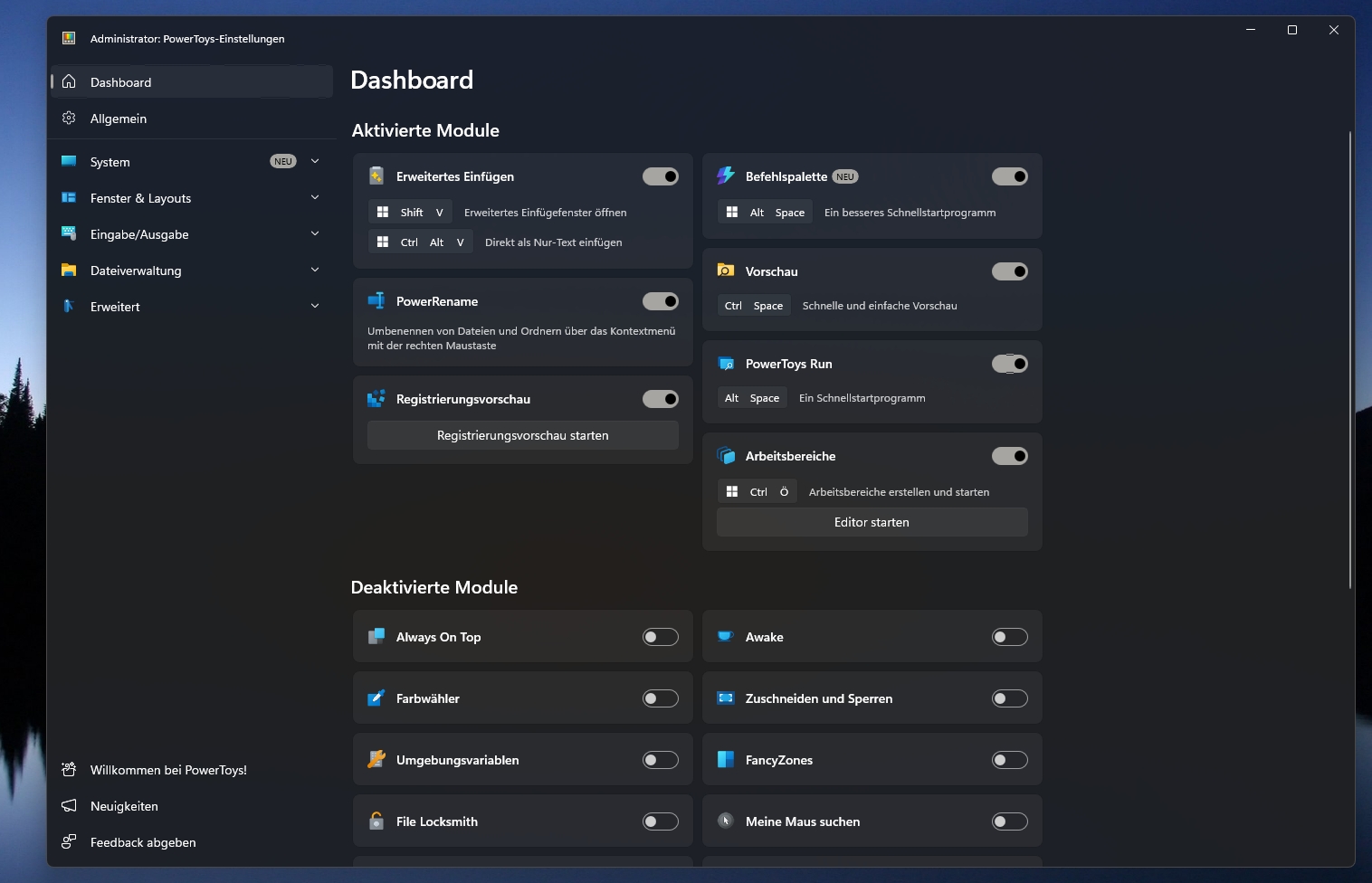Expand the Erweitert chevron

pos(315,306)
